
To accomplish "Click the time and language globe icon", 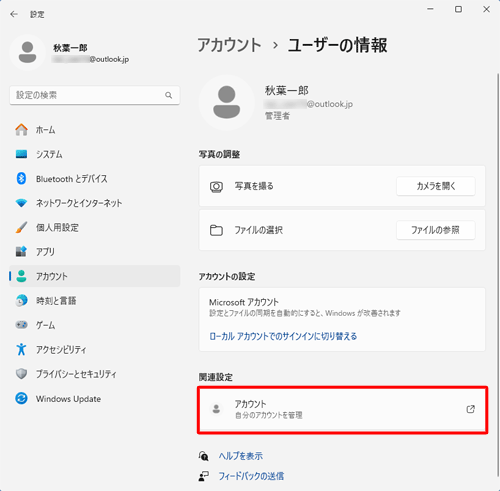I will point(21,300).
